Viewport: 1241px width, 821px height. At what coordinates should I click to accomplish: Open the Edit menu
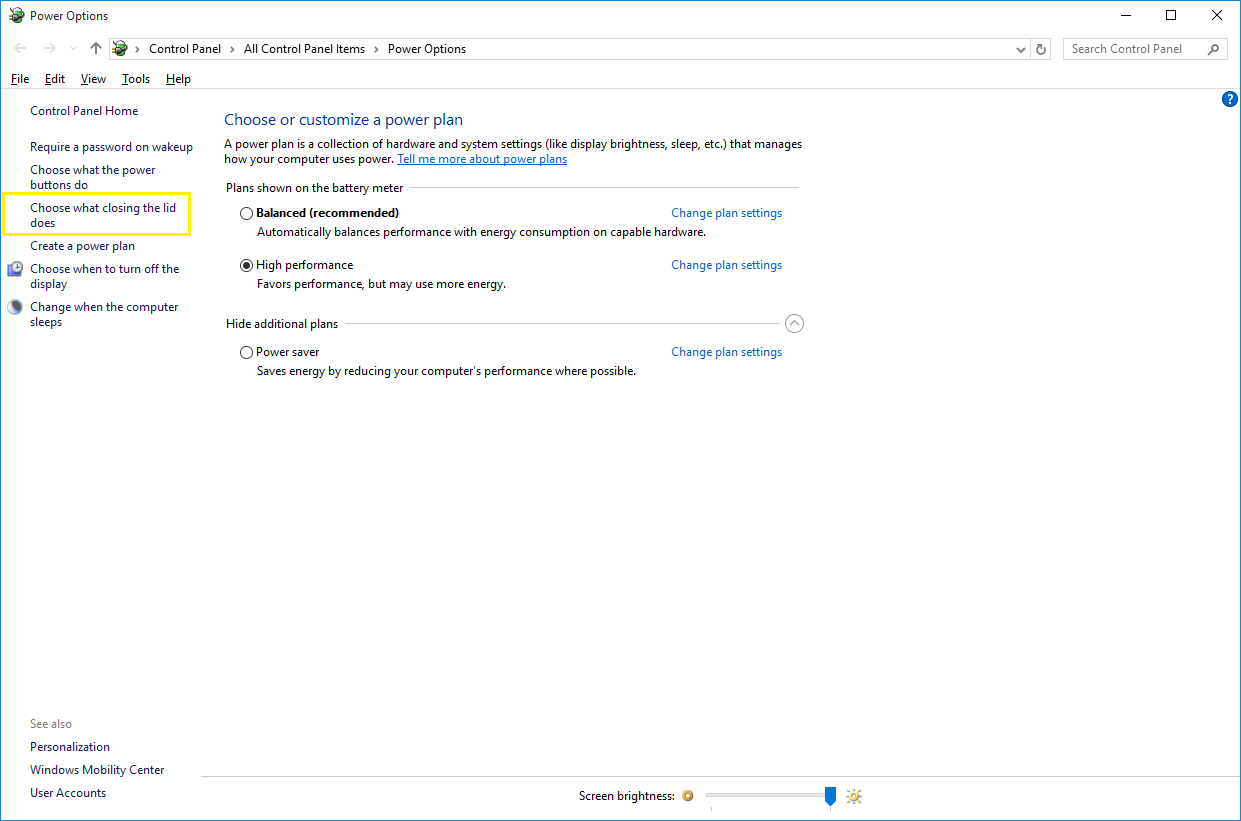pos(55,79)
